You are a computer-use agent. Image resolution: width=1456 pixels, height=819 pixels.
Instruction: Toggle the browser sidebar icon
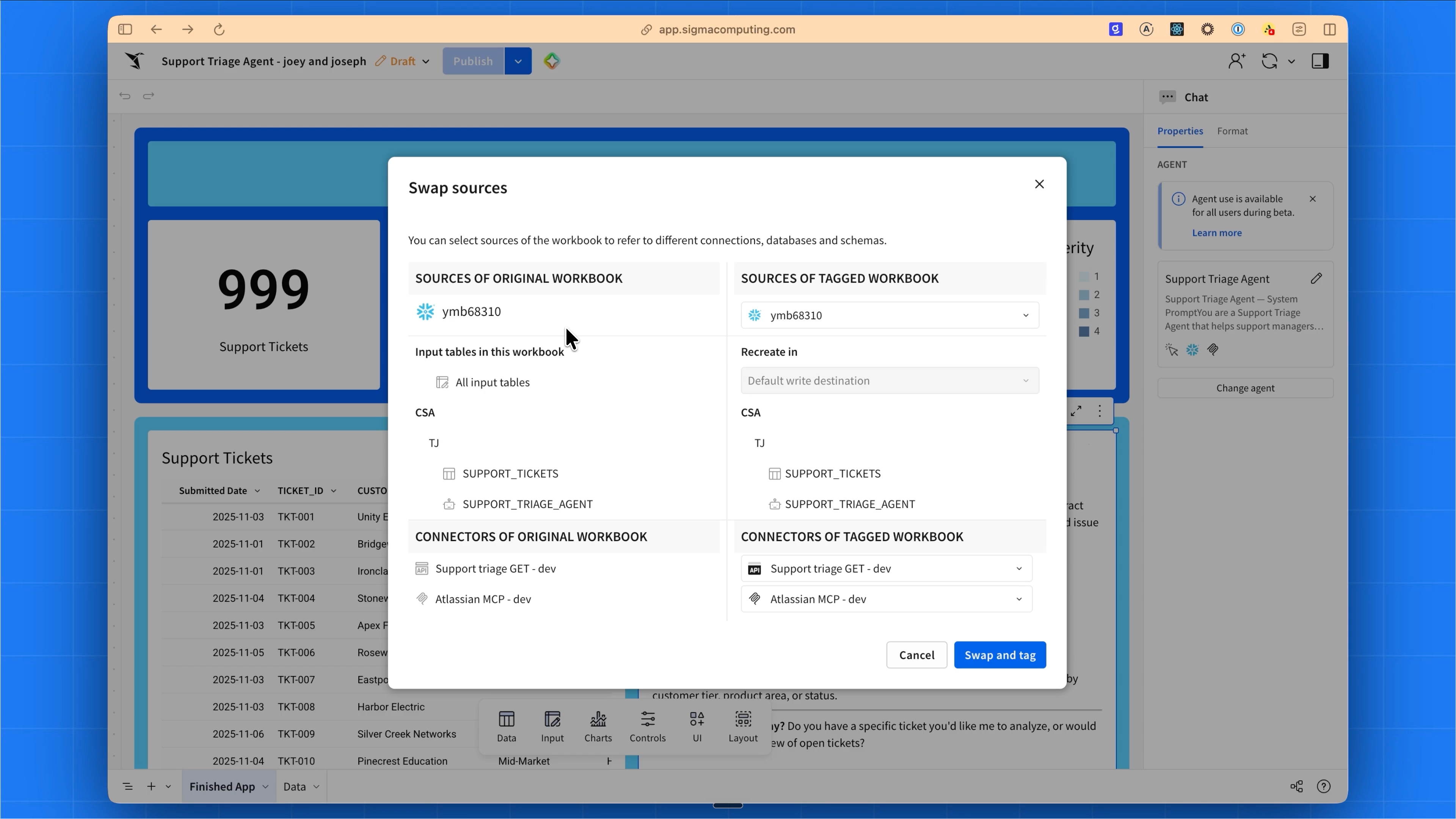[125, 30]
